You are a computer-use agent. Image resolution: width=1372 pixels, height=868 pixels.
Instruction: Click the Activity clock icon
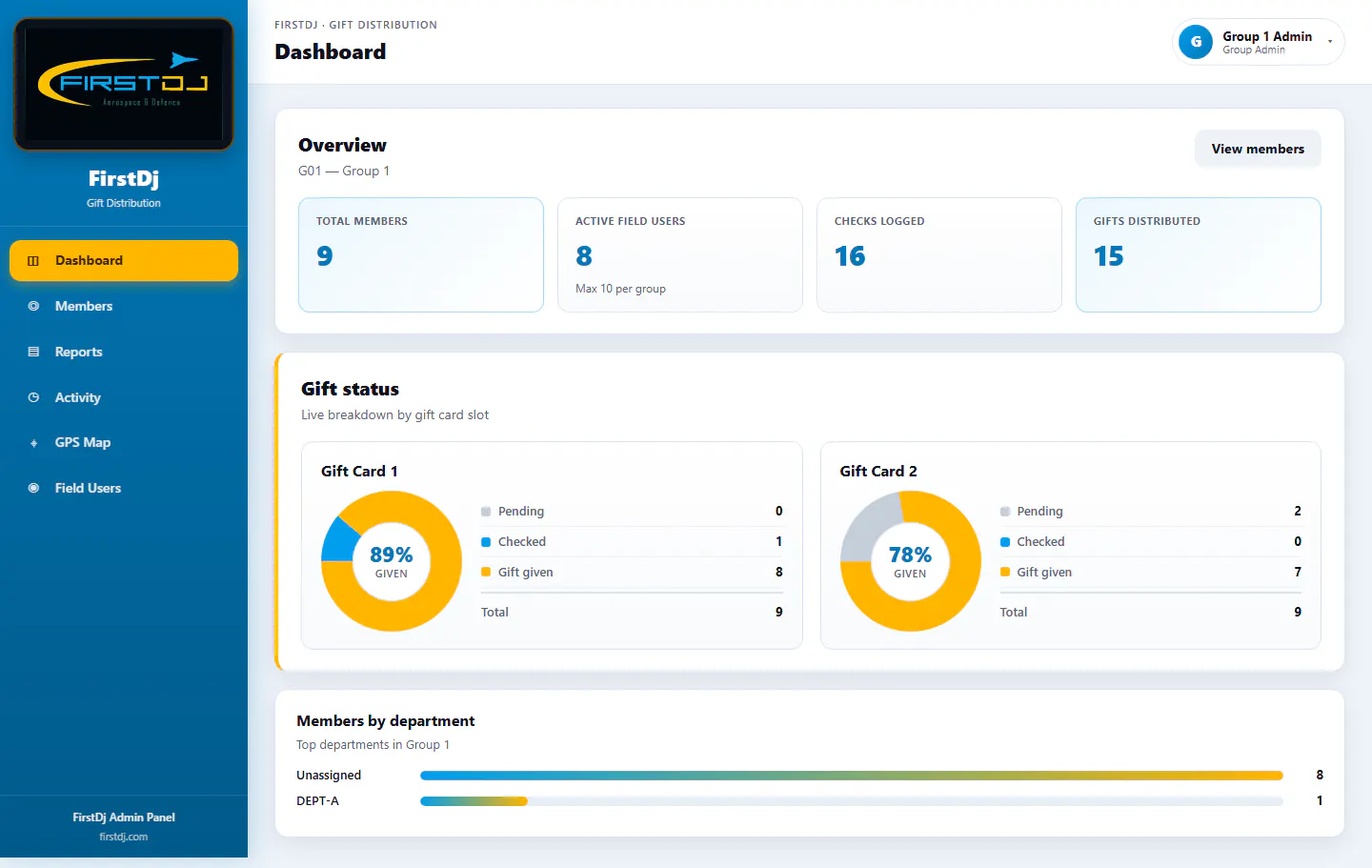tap(33, 397)
